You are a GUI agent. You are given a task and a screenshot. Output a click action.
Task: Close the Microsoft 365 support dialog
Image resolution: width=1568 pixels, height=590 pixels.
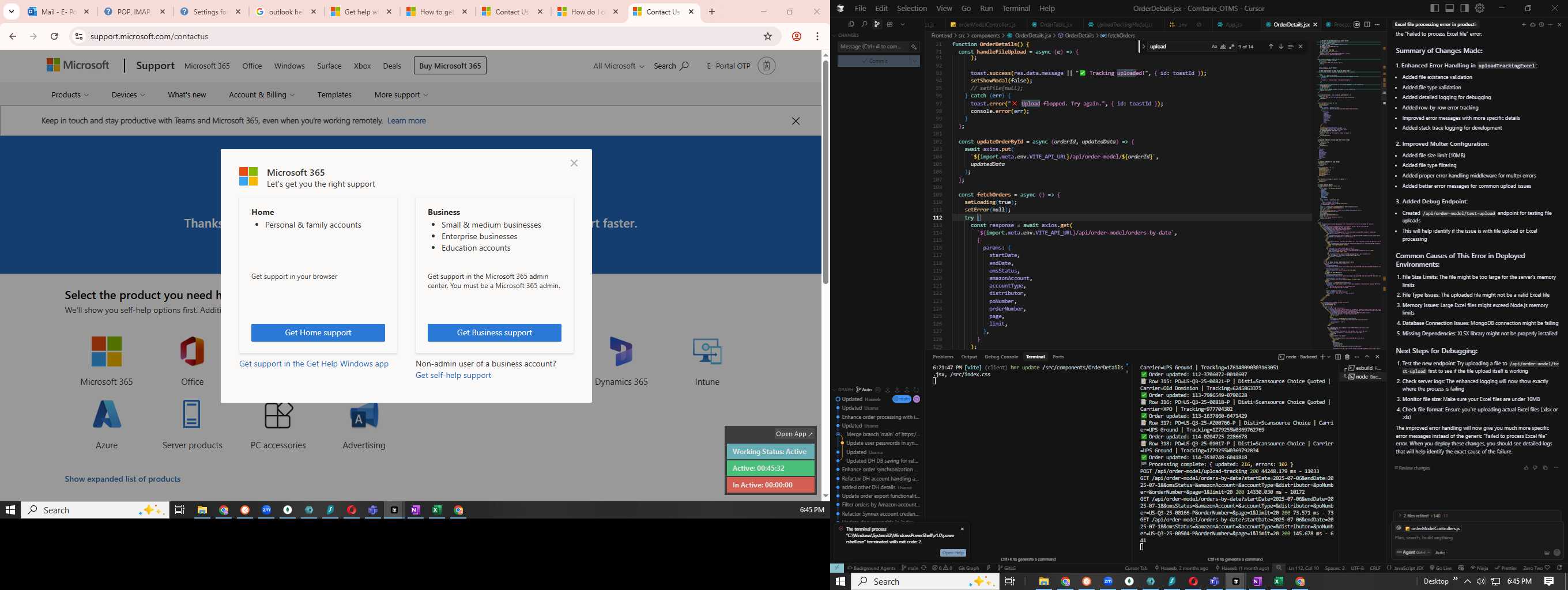[574, 163]
